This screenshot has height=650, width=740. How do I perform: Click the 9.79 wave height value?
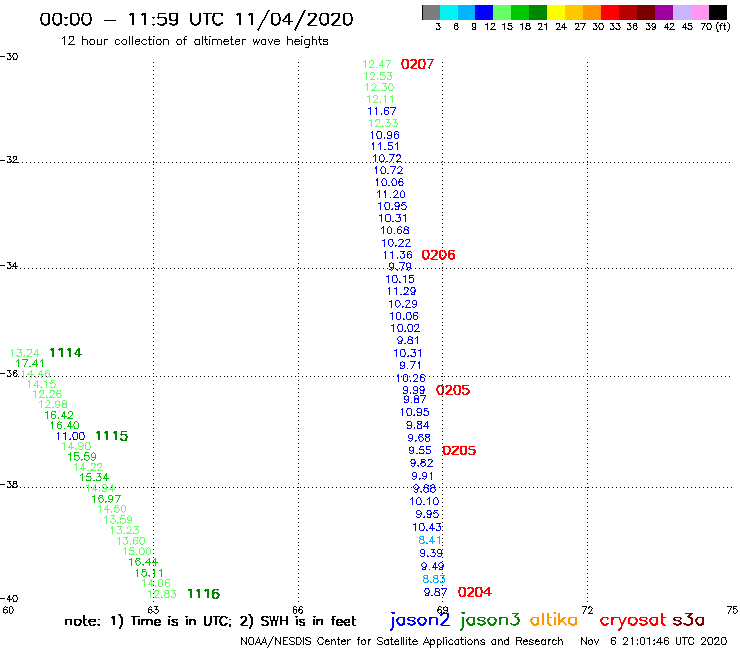(400, 267)
